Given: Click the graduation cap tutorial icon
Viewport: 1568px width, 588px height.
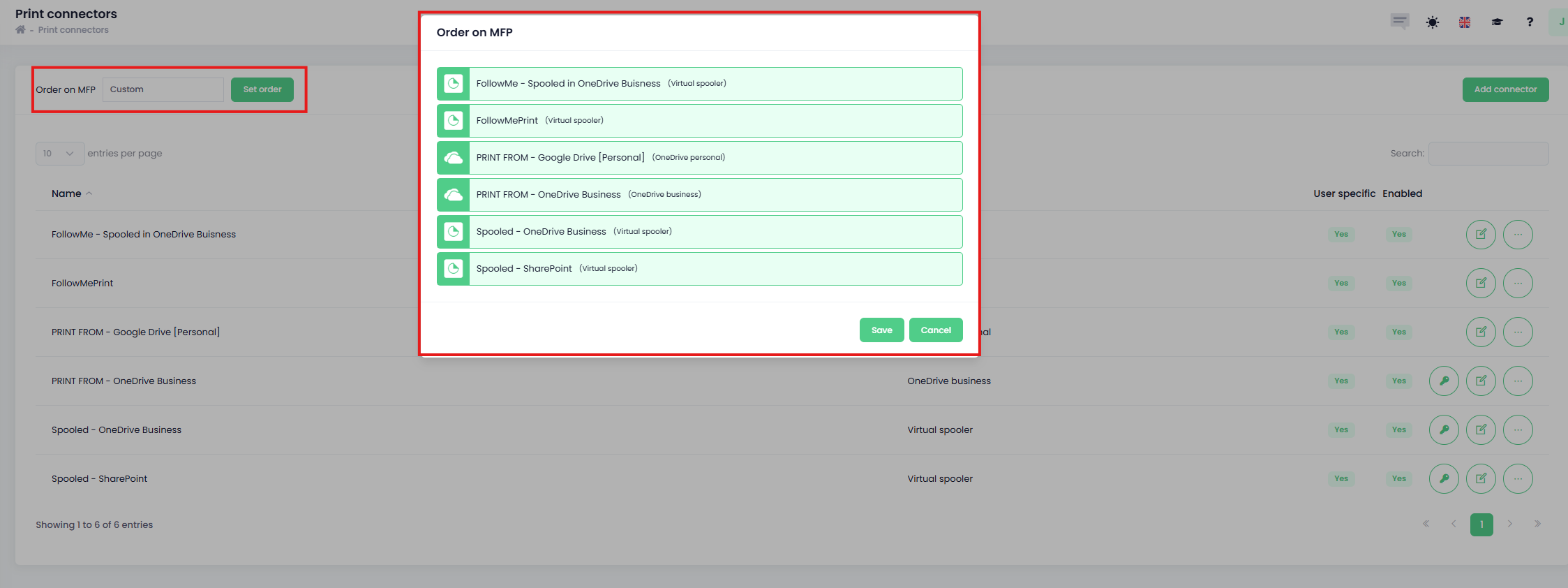Looking at the screenshot, I should coord(1497,22).
